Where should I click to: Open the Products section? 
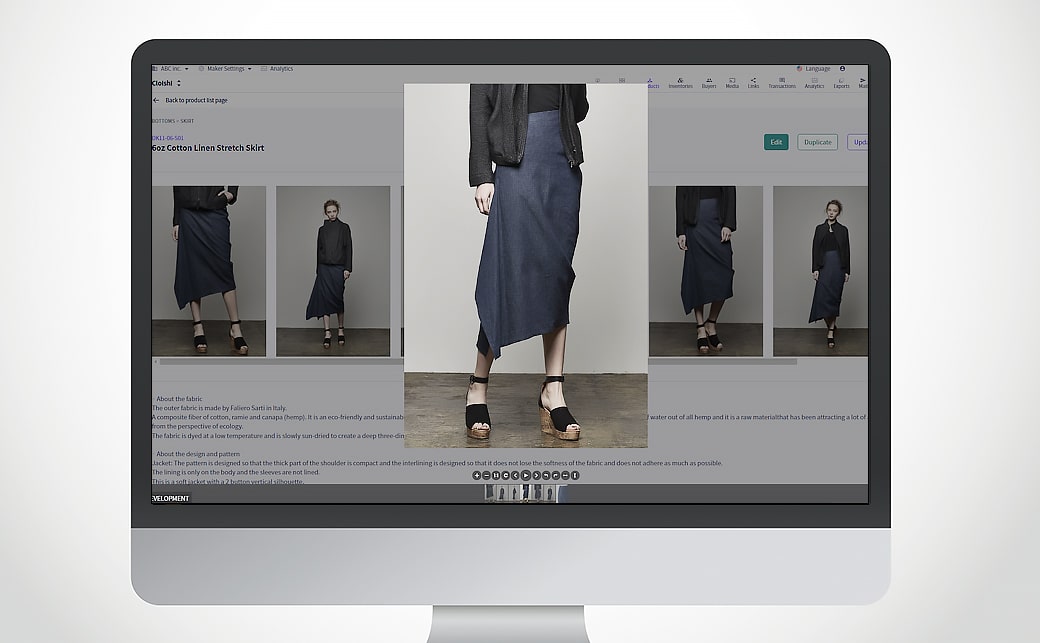(651, 83)
